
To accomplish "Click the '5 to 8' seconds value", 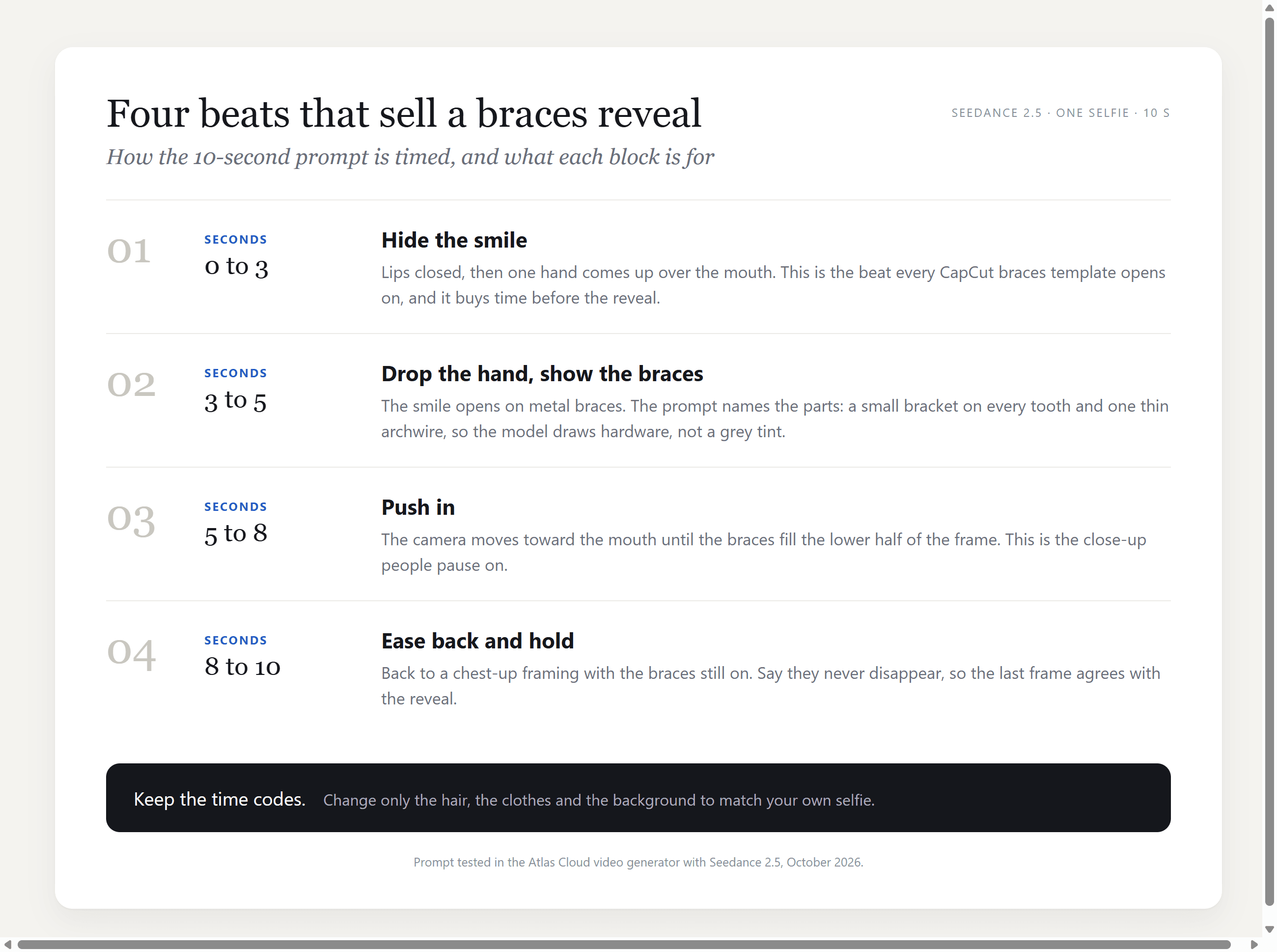I will coord(236,533).
